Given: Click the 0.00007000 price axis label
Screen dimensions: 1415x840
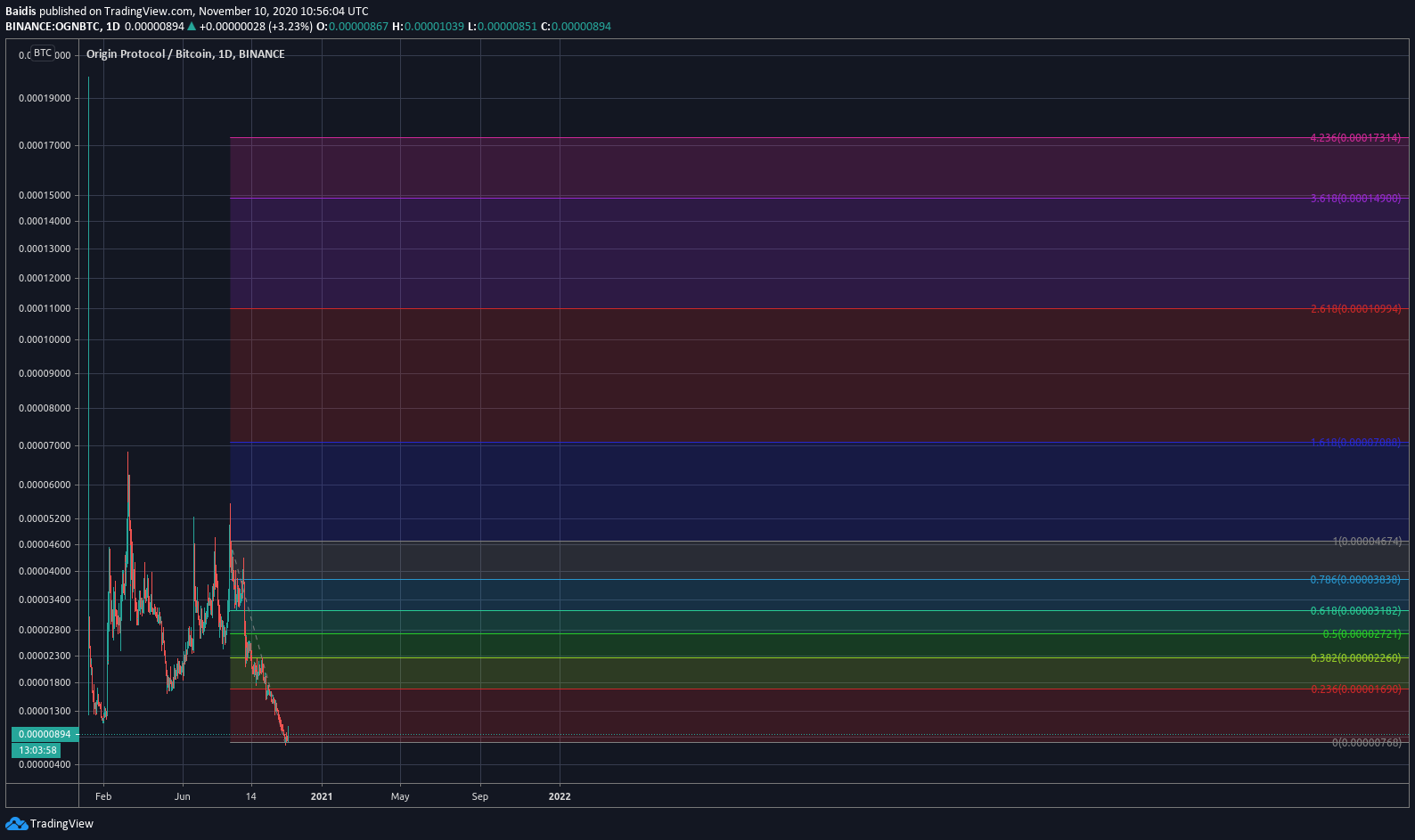Looking at the screenshot, I should pyautogui.click(x=45, y=445).
